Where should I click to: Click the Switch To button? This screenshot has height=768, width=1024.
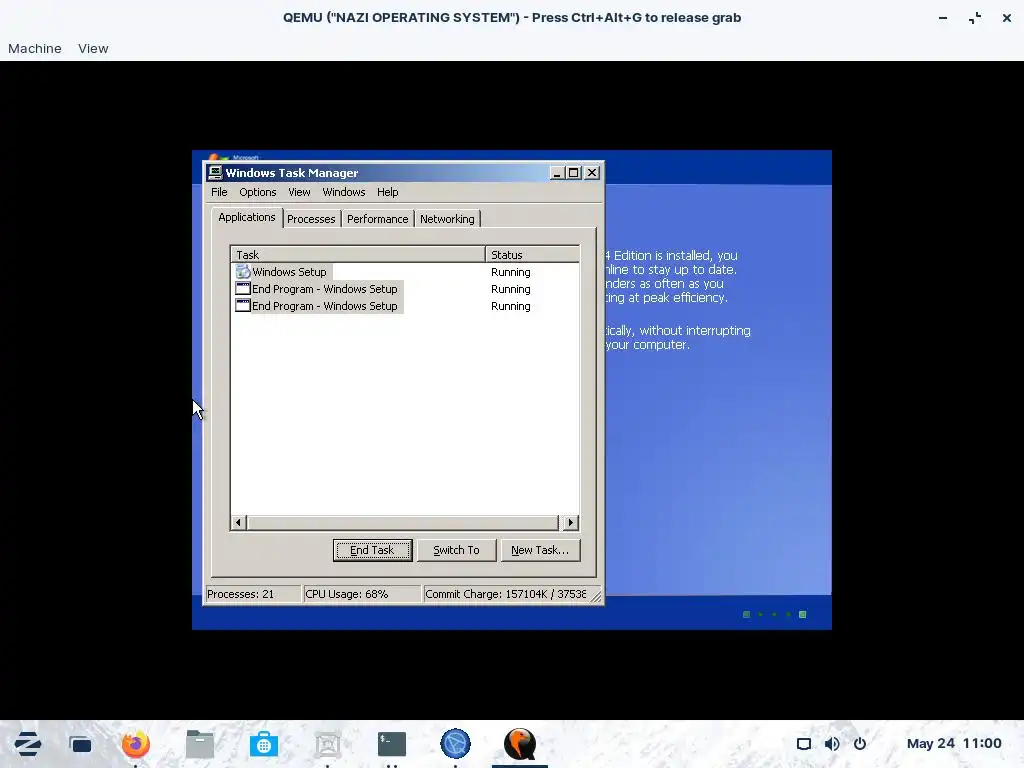click(x=456, y=550)
